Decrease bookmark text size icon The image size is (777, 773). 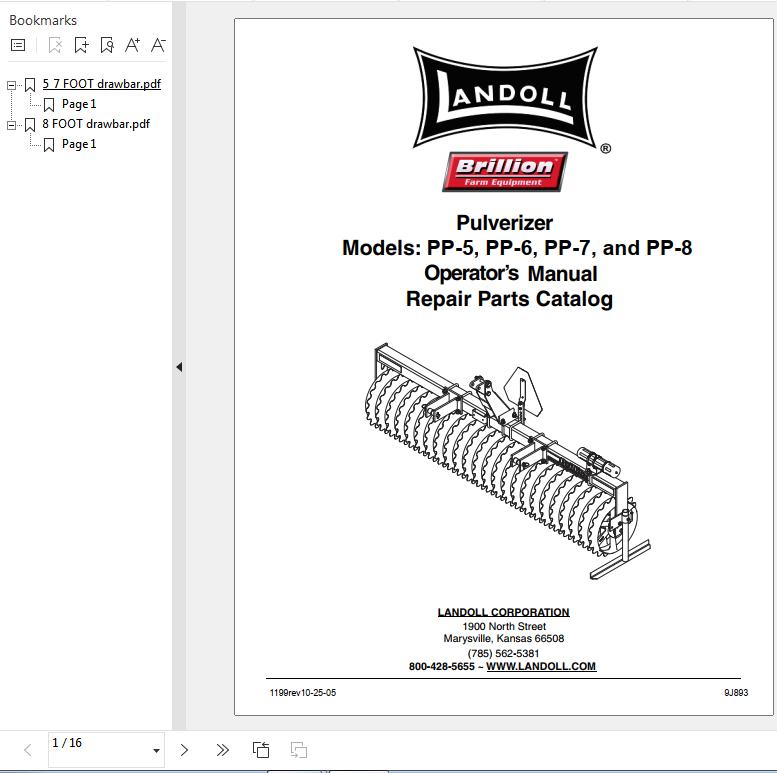[x=158, y=46]
